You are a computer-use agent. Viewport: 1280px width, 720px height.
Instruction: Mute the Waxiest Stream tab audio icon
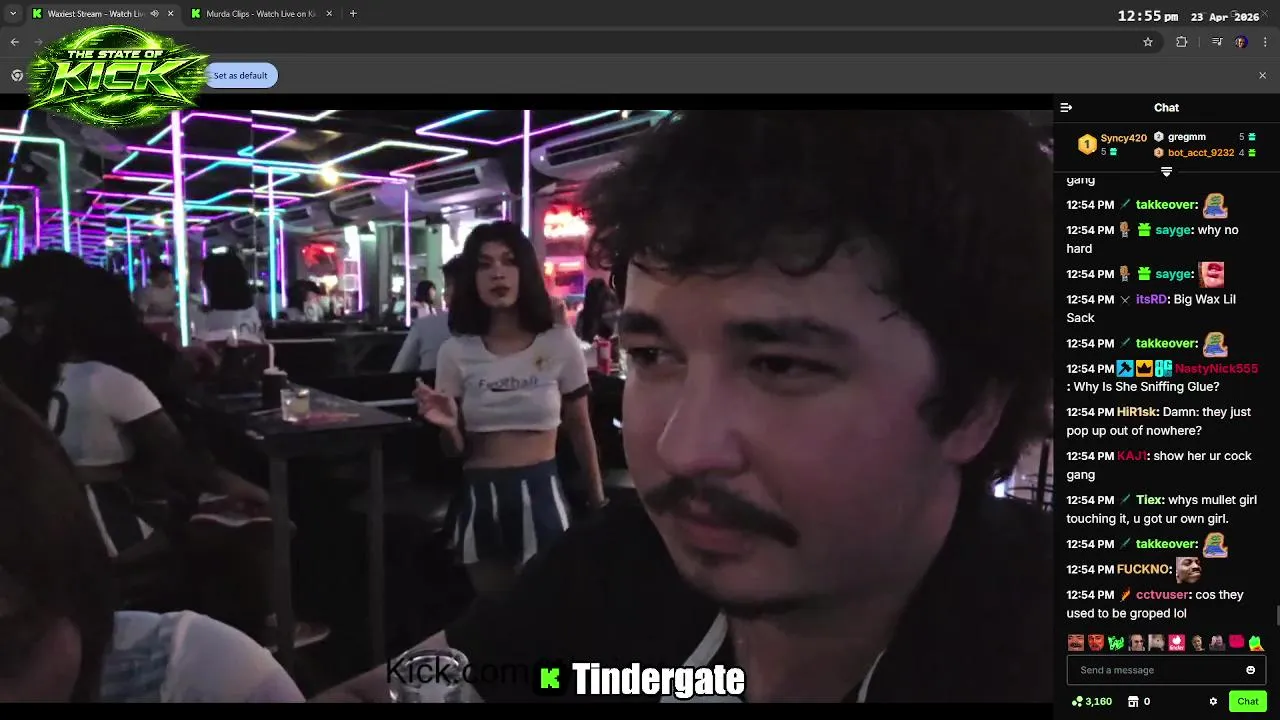[x=154, y=14]
